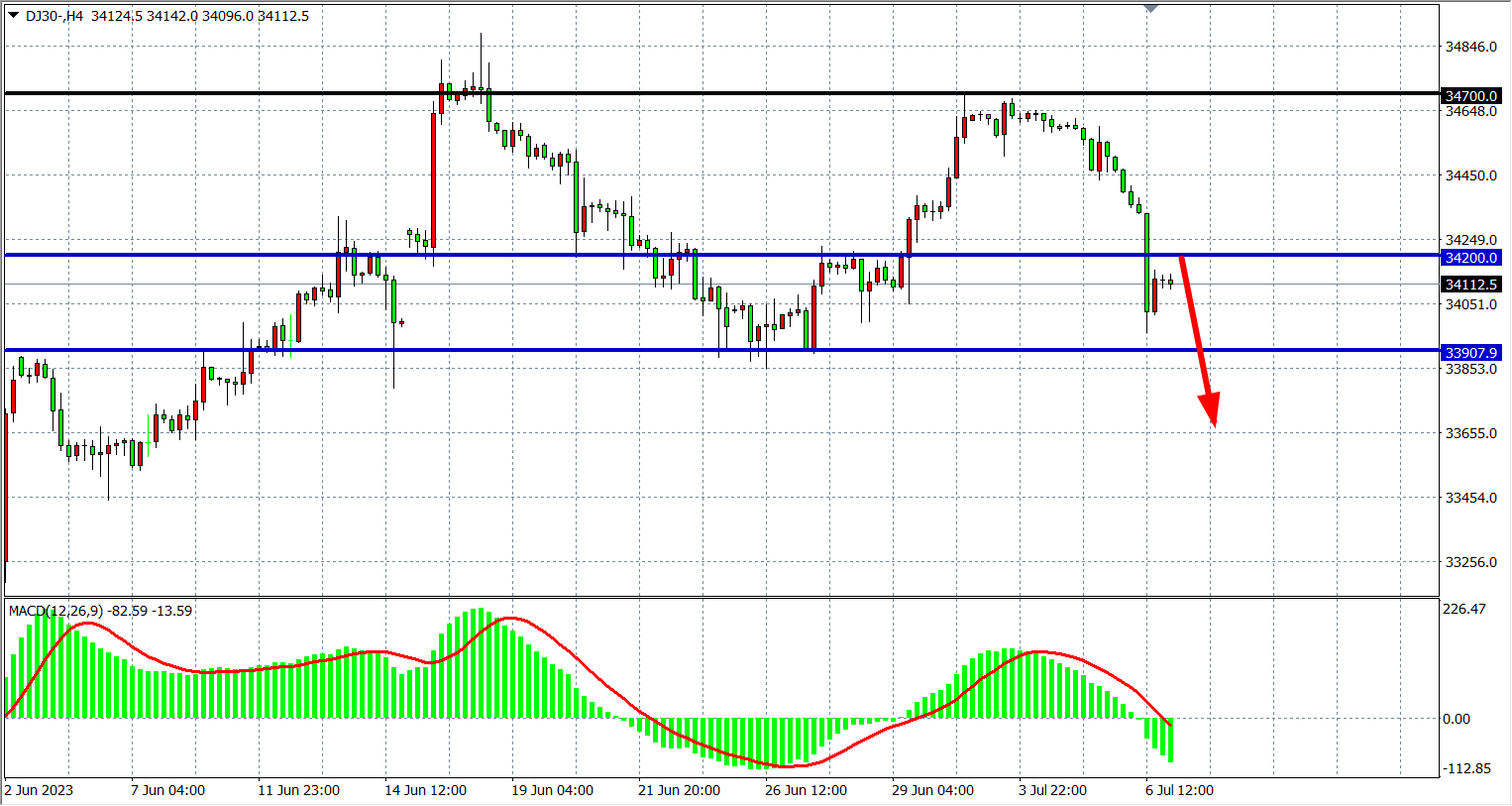Click the 226.47 value on MACD scale
The image size is (1512, 806).
1464,609
